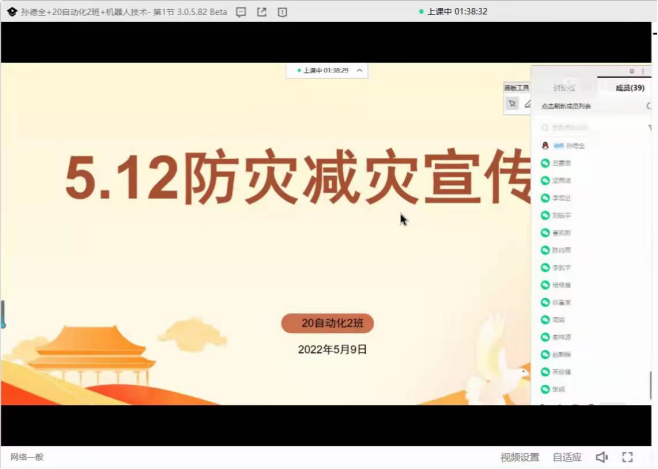Click the share/export icon in title bar

[262, 12]
